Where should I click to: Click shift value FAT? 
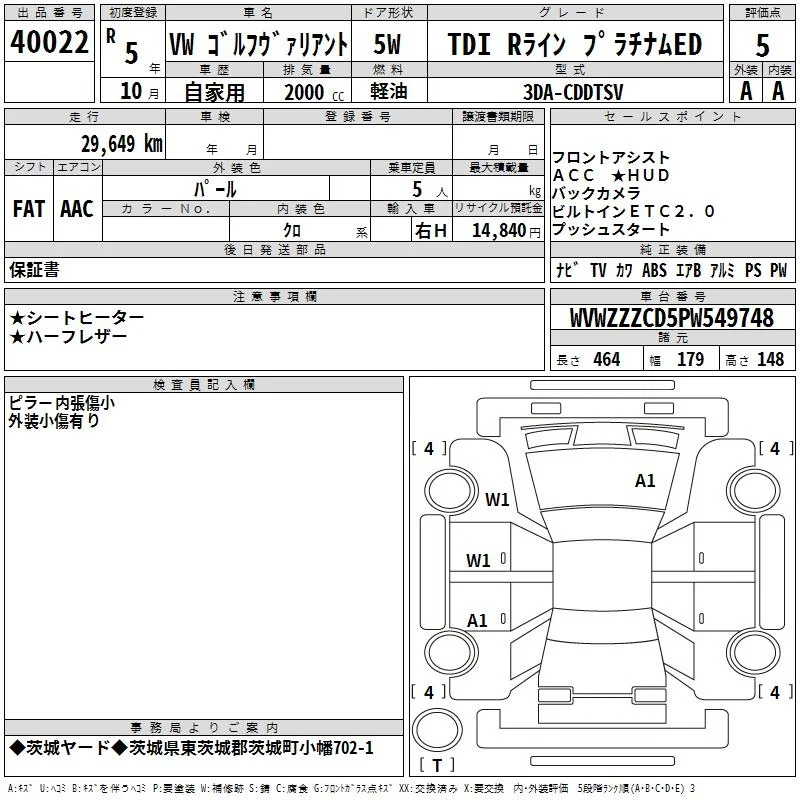click(29, 209)
